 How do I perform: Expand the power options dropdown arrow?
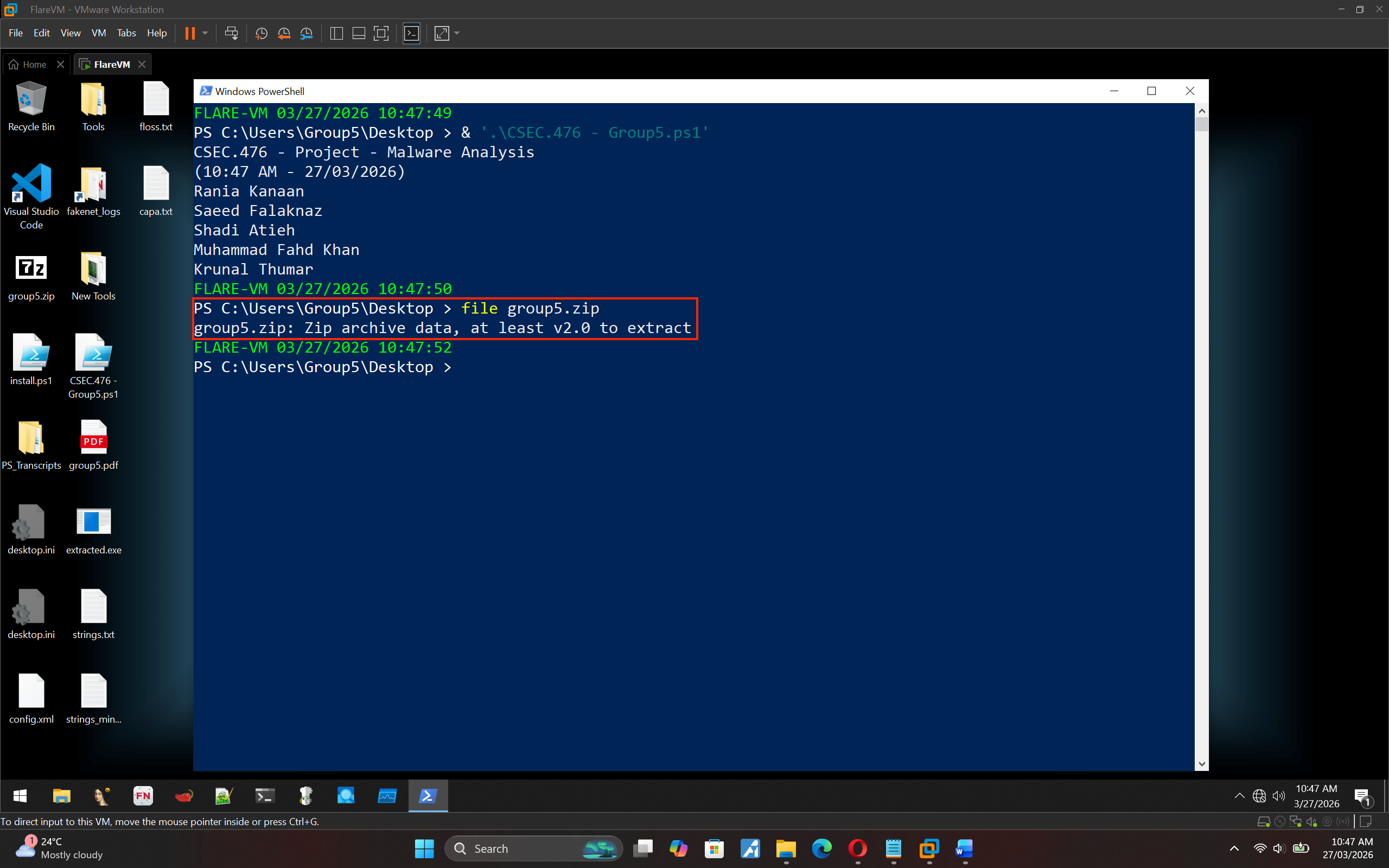[x=205, y=33]
